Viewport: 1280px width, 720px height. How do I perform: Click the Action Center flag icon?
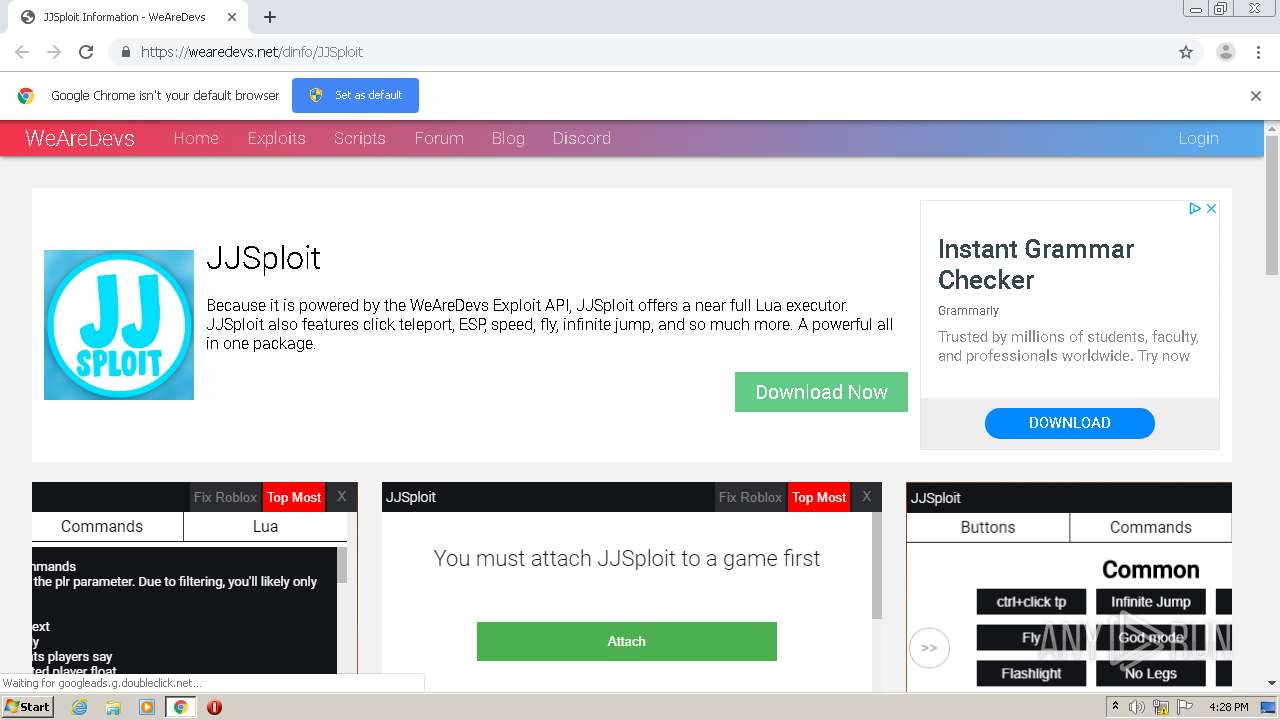coord(1185,707)
